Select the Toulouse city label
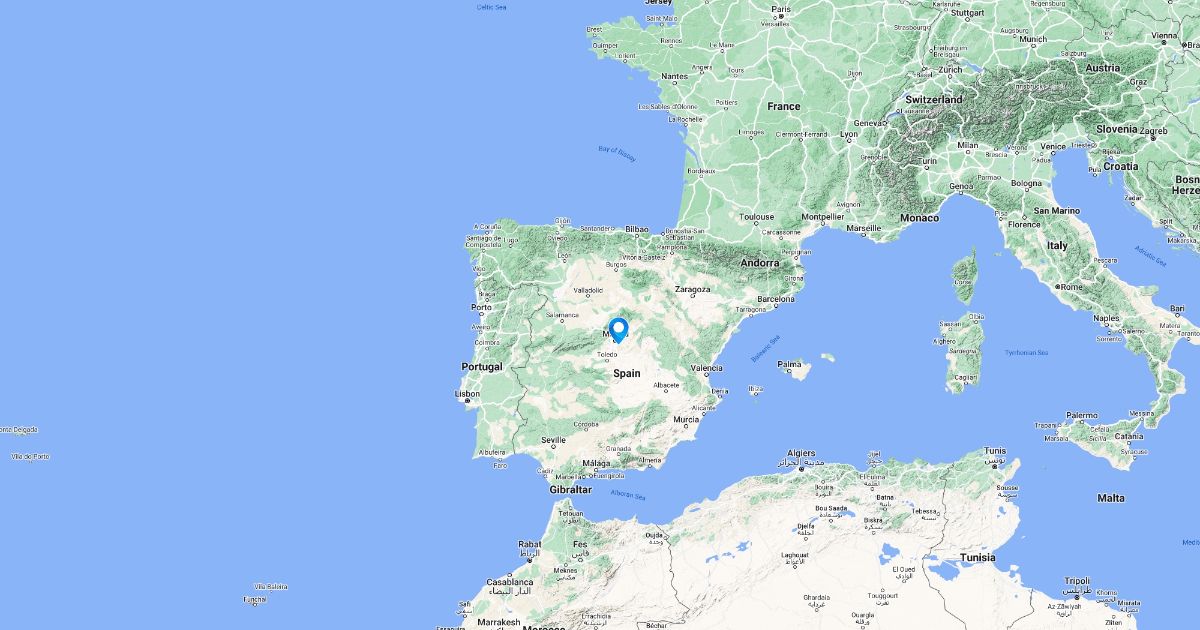Image resolution: width=1200 pixels, height=630 pixels. pyautogui.click(x=756, y=216)
